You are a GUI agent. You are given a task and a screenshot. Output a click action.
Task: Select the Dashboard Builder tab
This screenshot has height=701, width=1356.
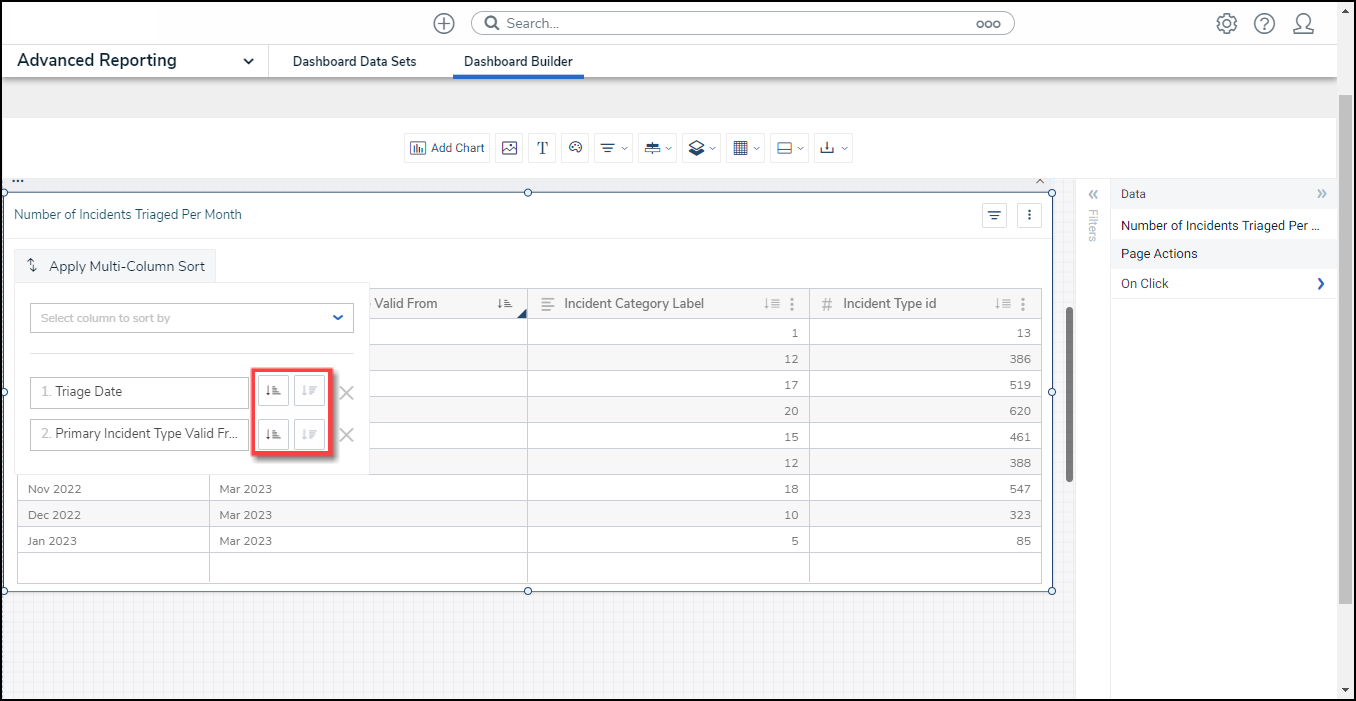518,61
